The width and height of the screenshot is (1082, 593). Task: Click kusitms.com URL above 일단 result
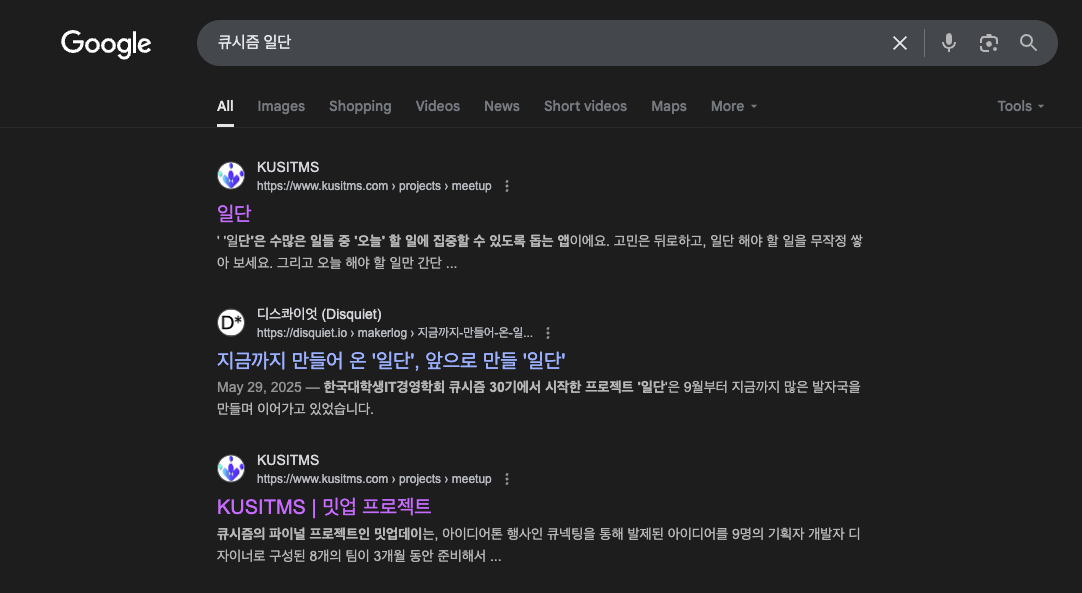(374, 186)
